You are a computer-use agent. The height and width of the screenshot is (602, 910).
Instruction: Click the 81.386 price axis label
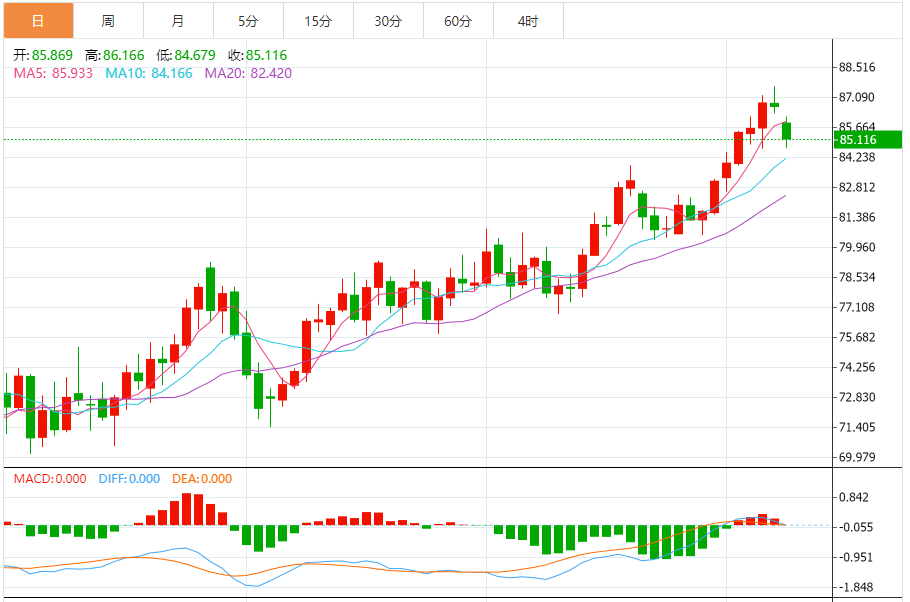tap(857, 218)
